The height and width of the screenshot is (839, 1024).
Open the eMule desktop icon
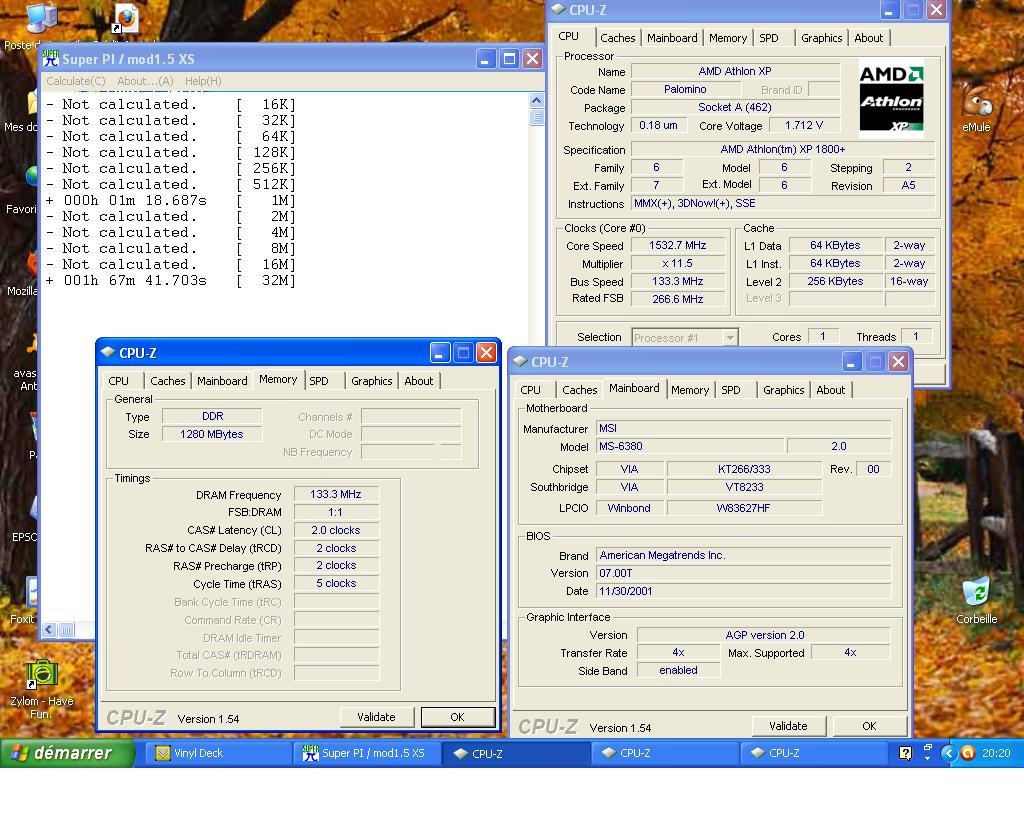coord(976,108)
